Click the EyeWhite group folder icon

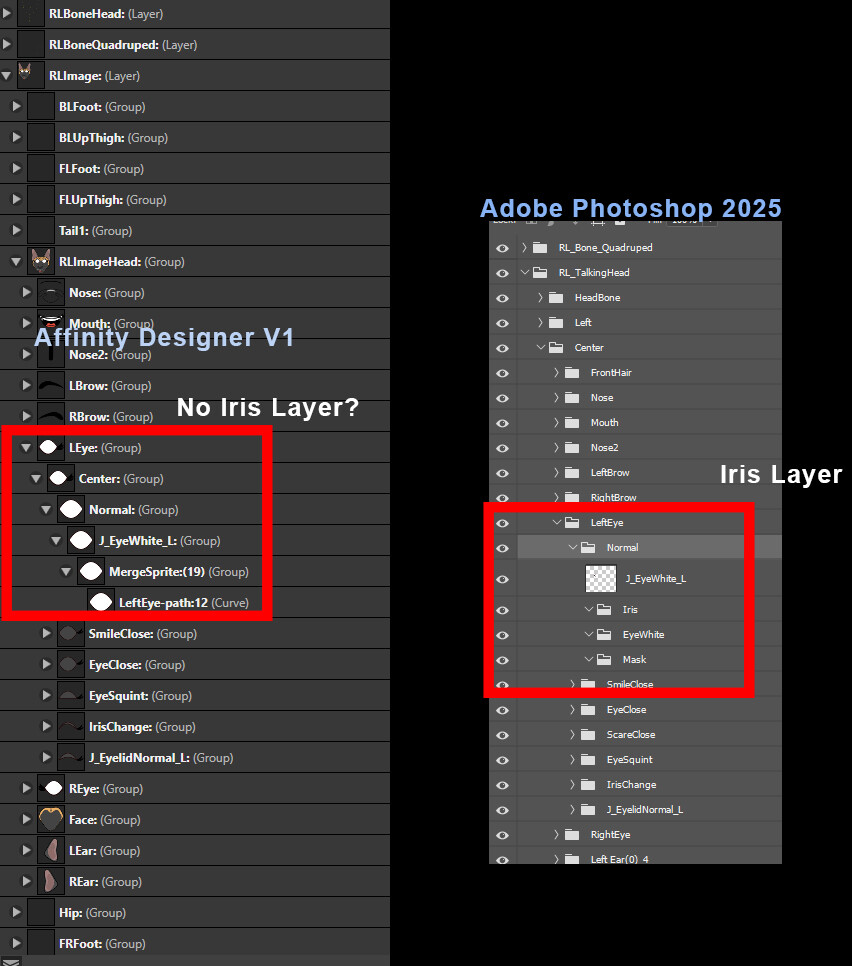coord(604,635)
